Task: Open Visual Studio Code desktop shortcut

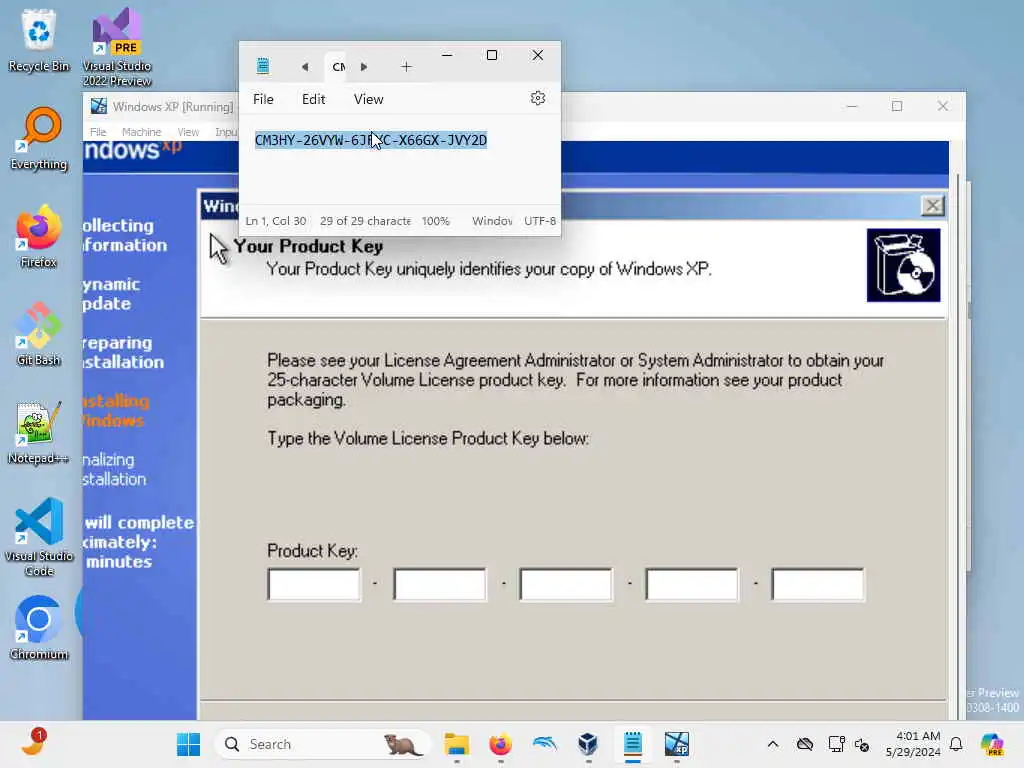Action: 39,537
